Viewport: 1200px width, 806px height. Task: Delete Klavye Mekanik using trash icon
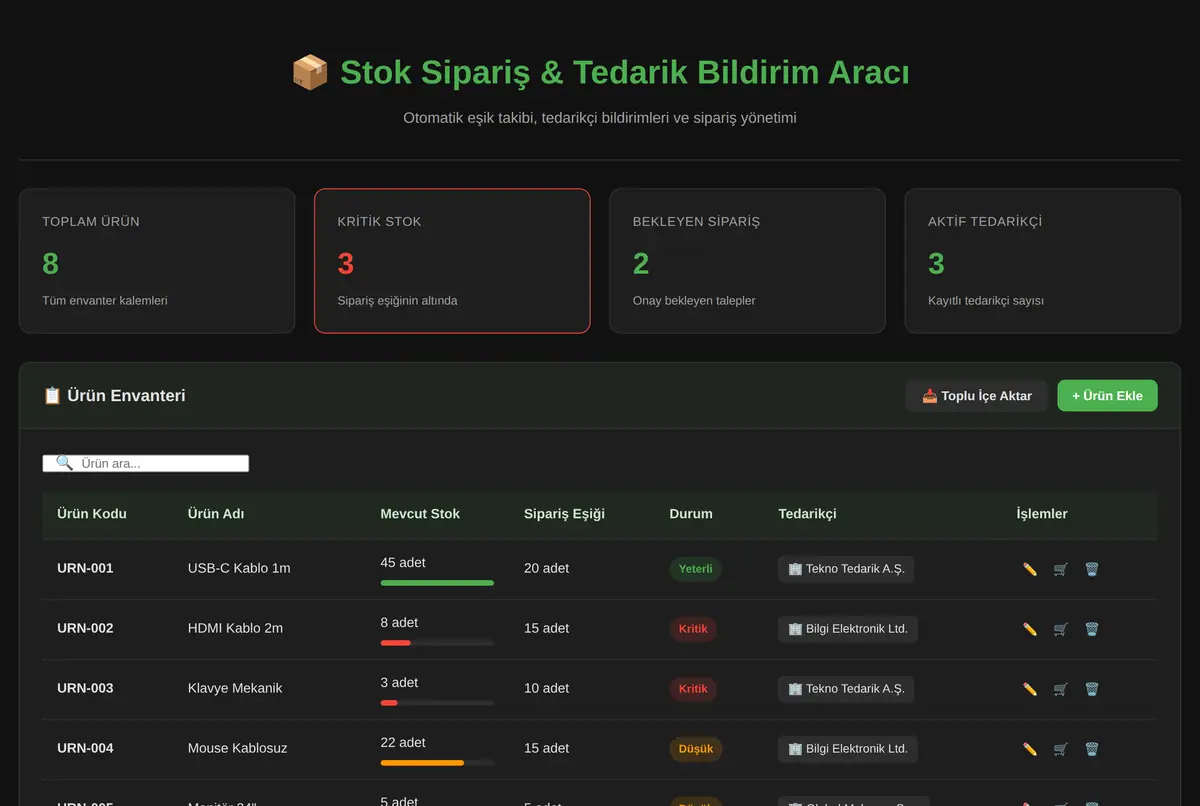[x=1092, y=689]
